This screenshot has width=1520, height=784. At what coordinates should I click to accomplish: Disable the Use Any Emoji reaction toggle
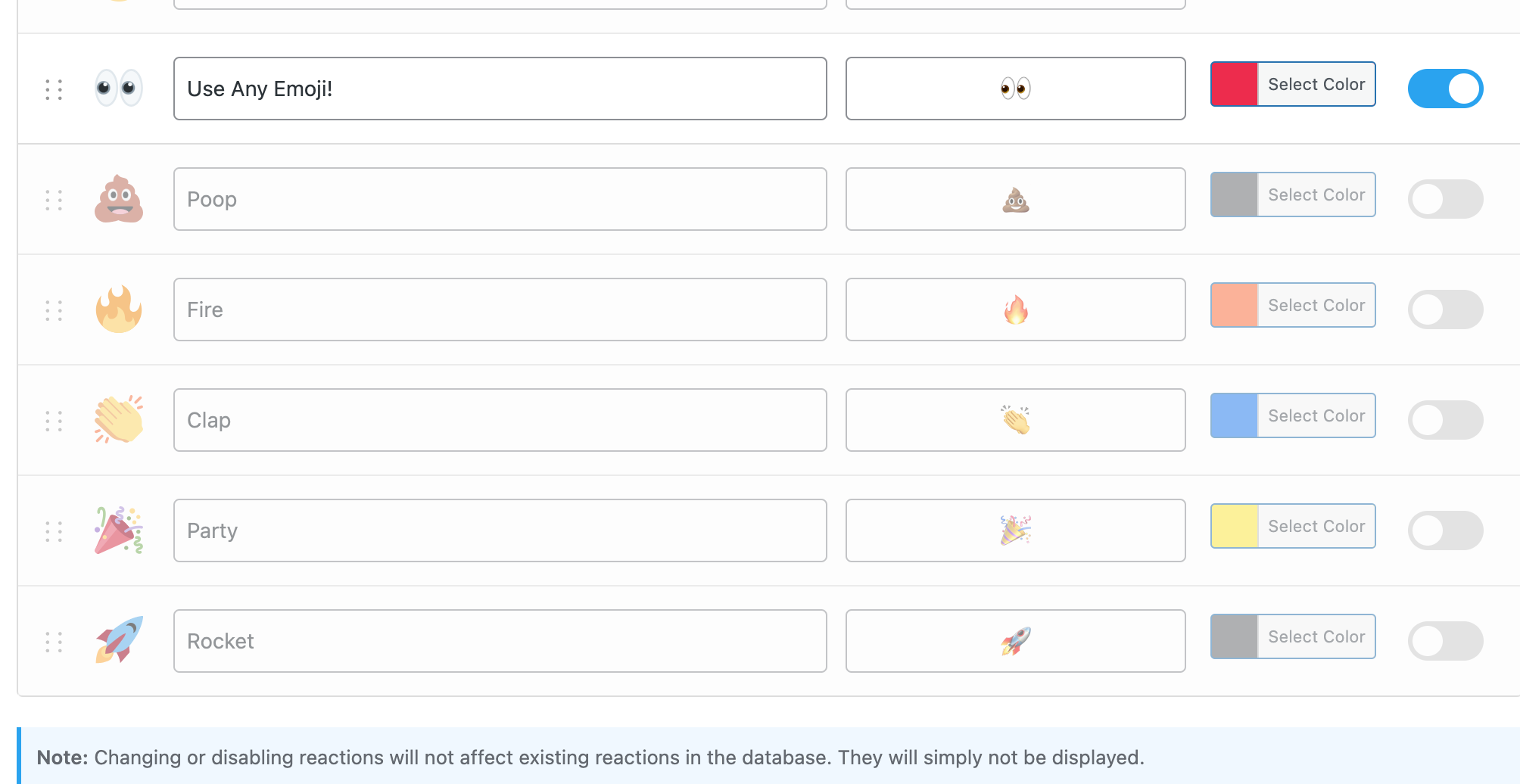click(1445, 89)
